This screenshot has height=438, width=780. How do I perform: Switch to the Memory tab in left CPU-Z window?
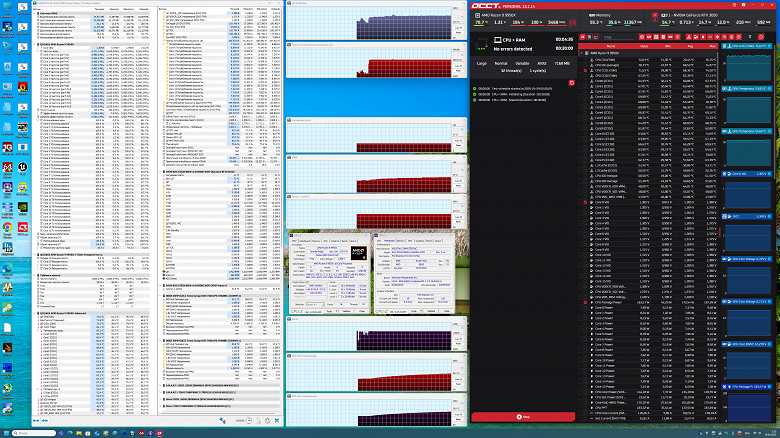tap(316, 241)
